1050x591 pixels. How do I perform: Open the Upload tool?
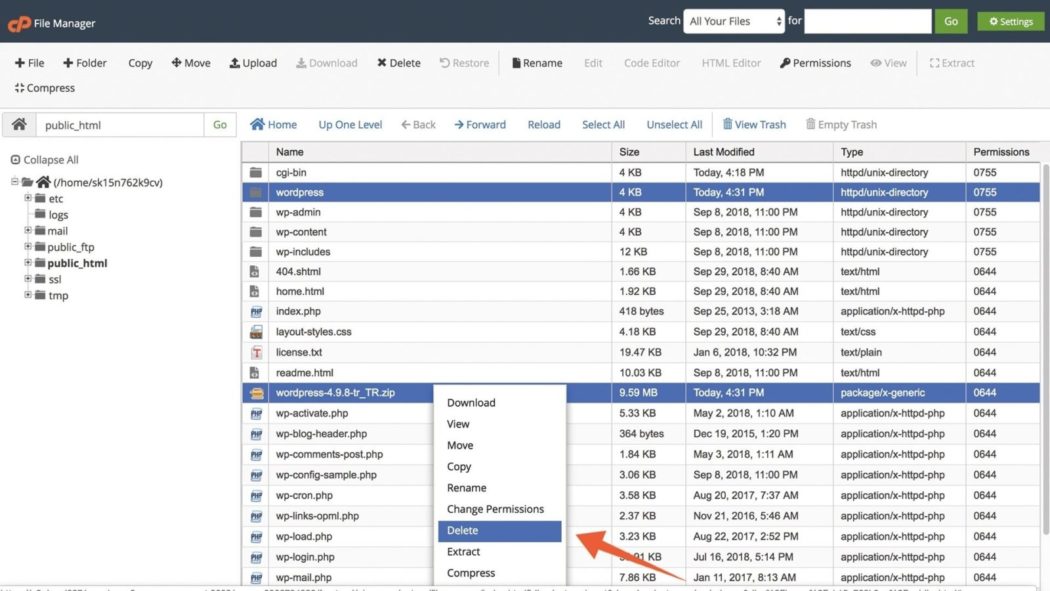click(253, 63)
